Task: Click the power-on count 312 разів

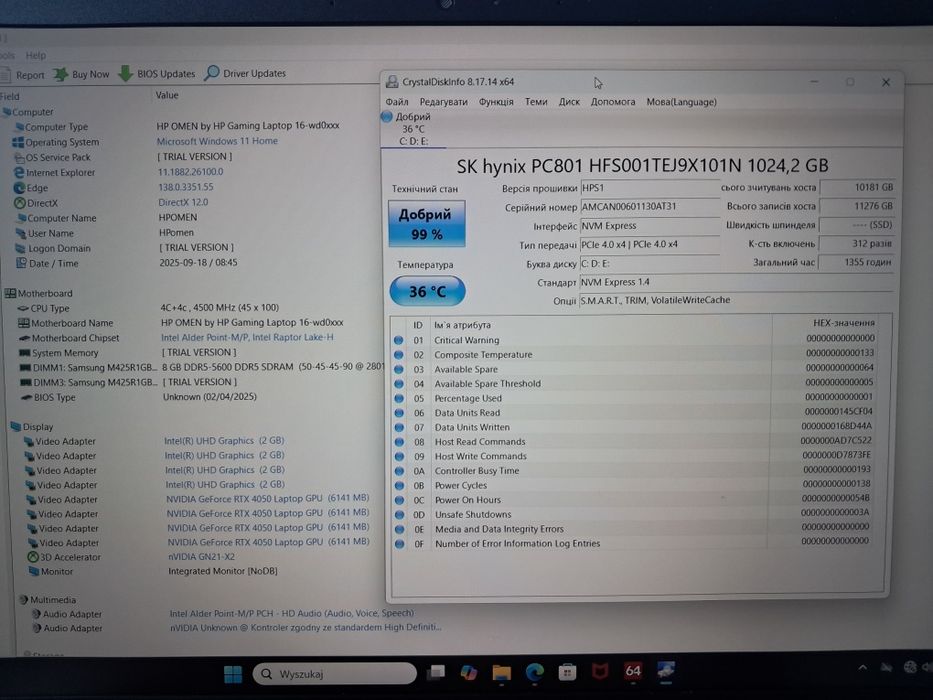Action: 857,243
